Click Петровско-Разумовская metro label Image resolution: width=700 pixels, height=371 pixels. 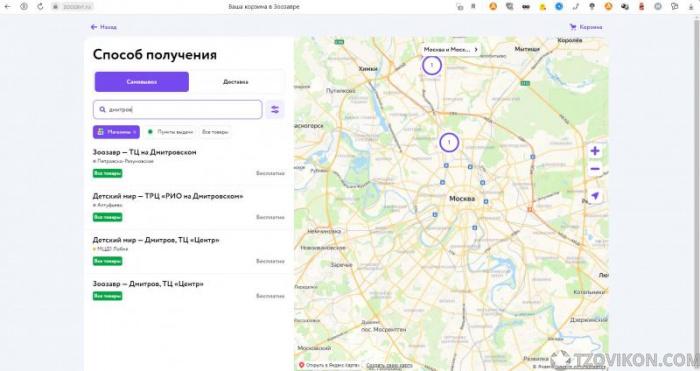[123, 161]
